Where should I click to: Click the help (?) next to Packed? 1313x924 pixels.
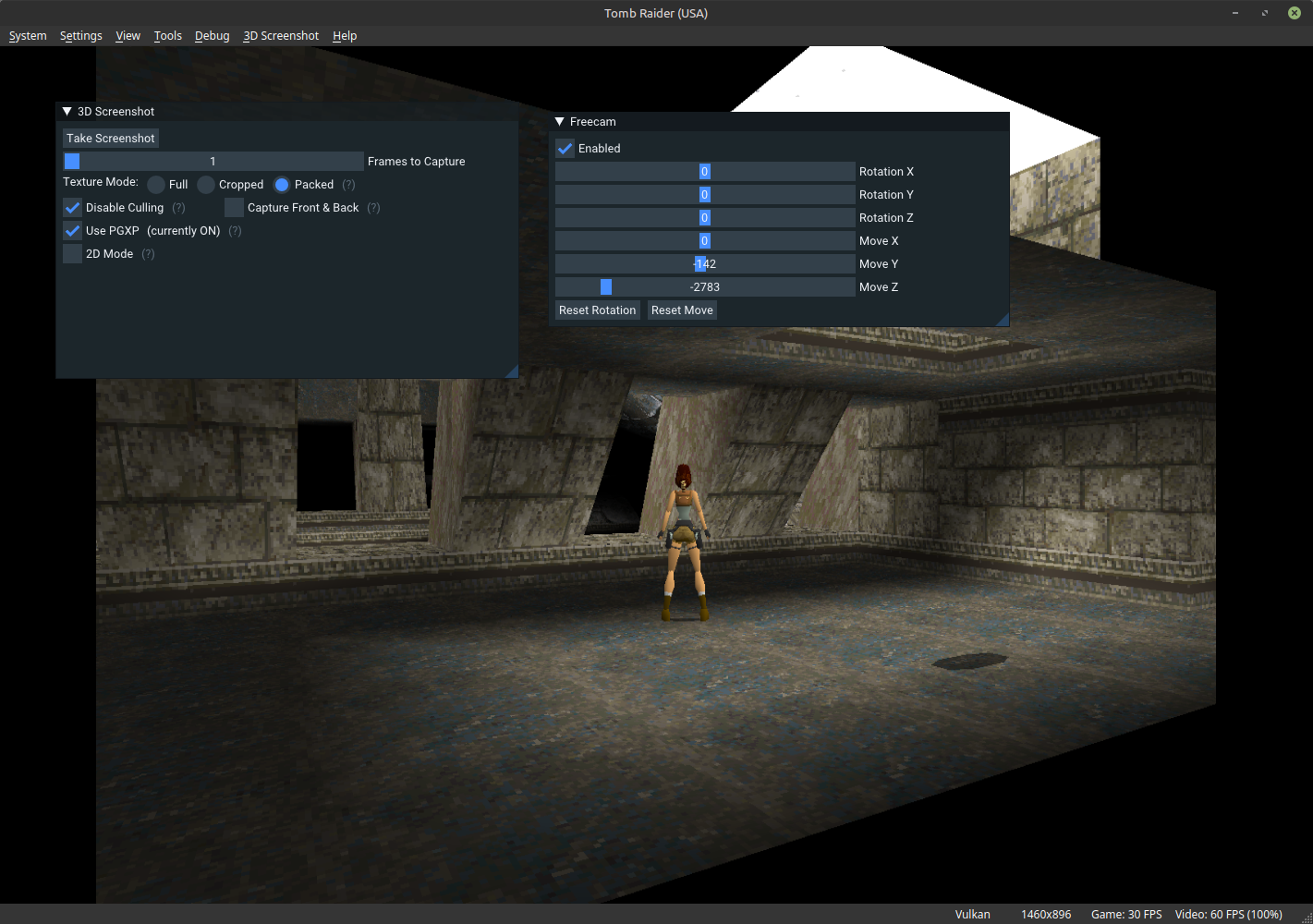(x=348, y=185)
